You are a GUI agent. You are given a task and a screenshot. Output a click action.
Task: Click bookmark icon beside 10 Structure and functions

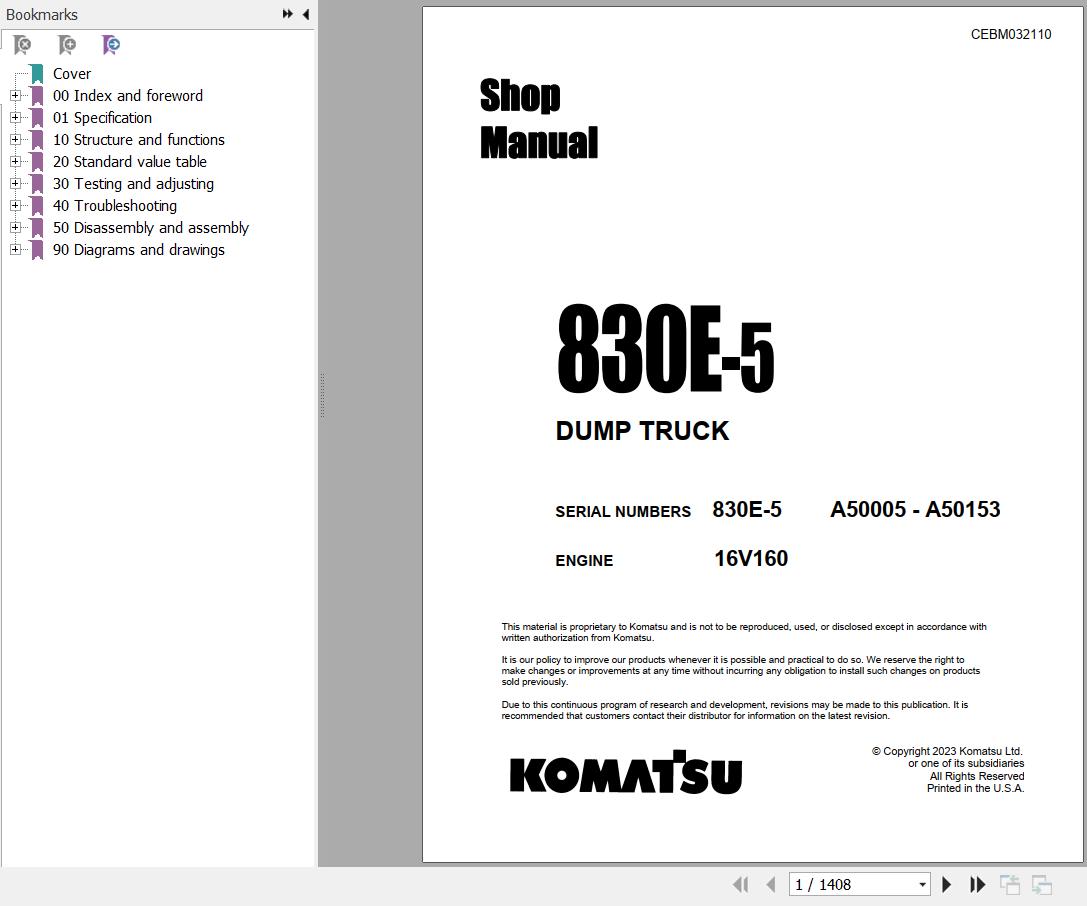click(x=37, y=140)
